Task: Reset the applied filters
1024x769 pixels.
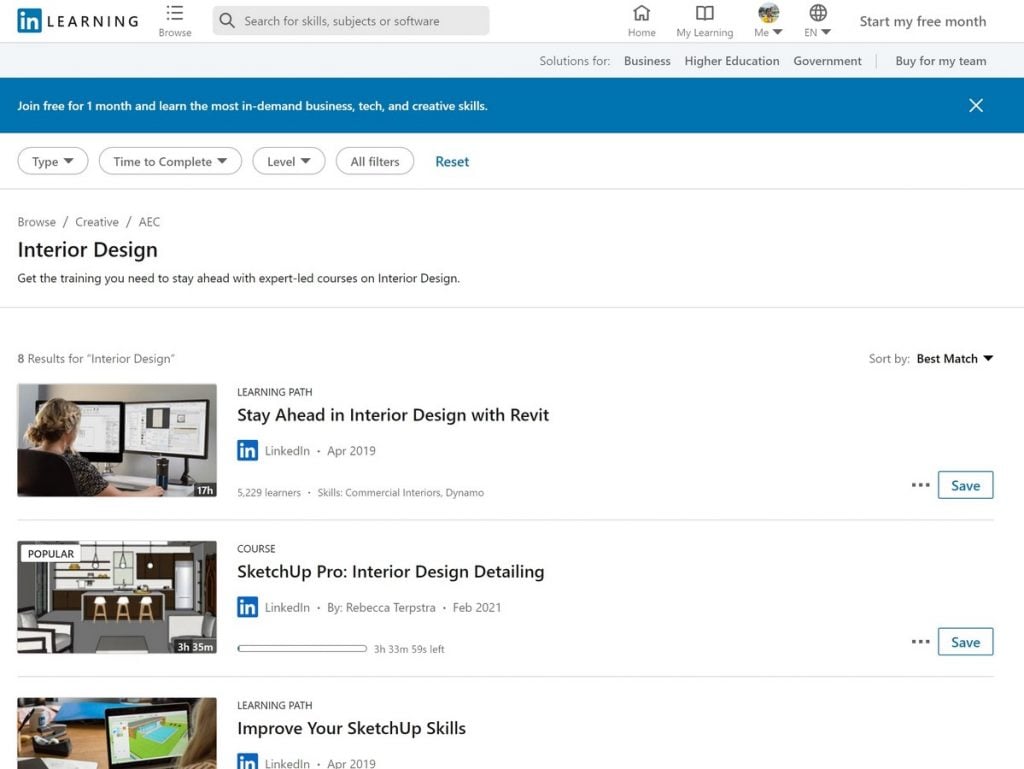Action: click(452, 161)
